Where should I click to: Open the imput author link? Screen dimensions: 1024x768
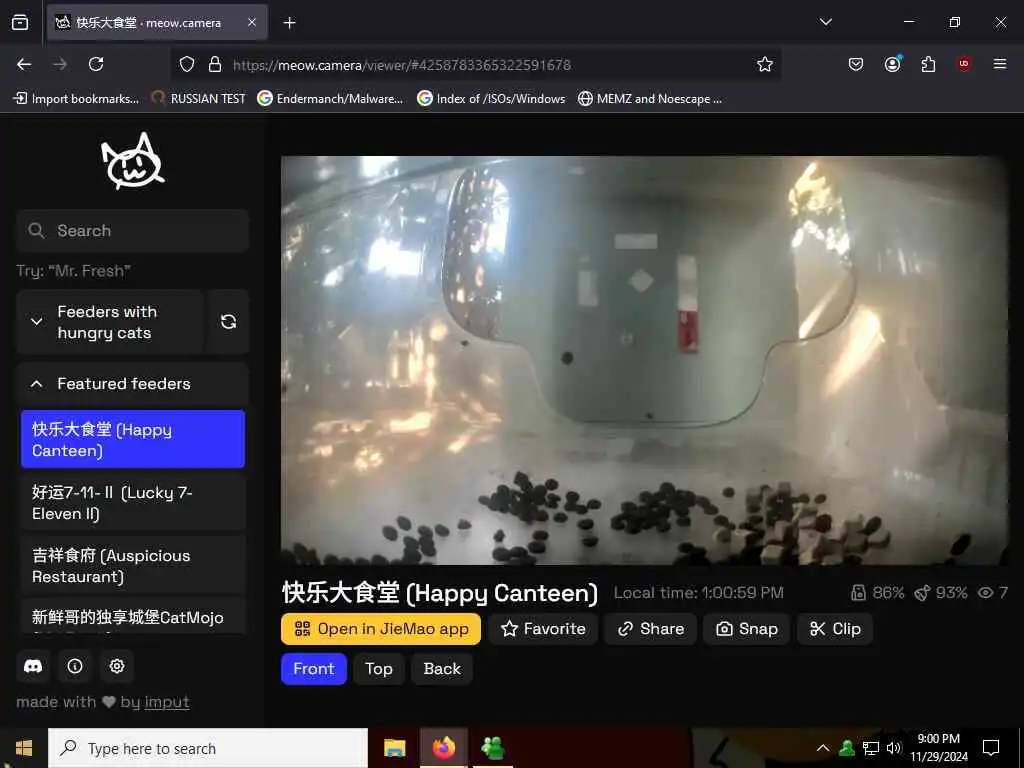[x=167, y=702]
